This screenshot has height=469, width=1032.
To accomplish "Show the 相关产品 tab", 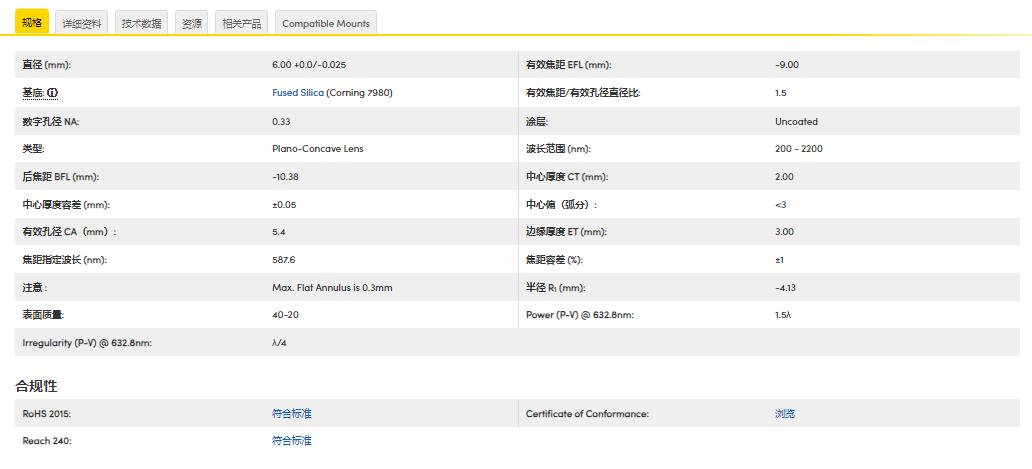I will 241,23.
